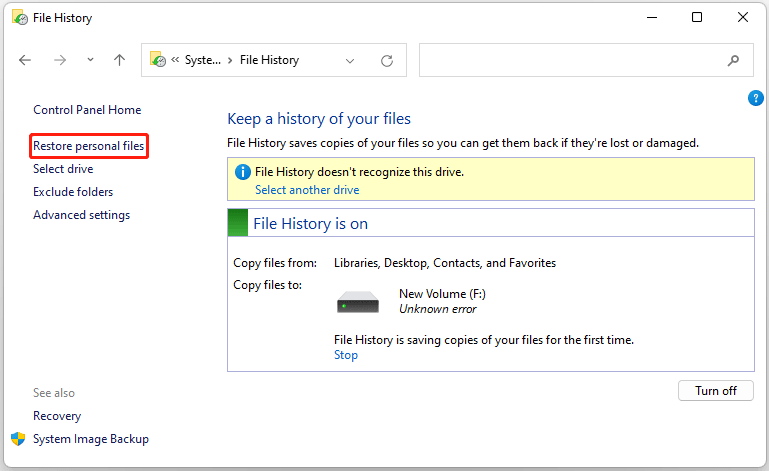769x471 pixels.
Task: Refresh the File History page
Action: [387, 60]
